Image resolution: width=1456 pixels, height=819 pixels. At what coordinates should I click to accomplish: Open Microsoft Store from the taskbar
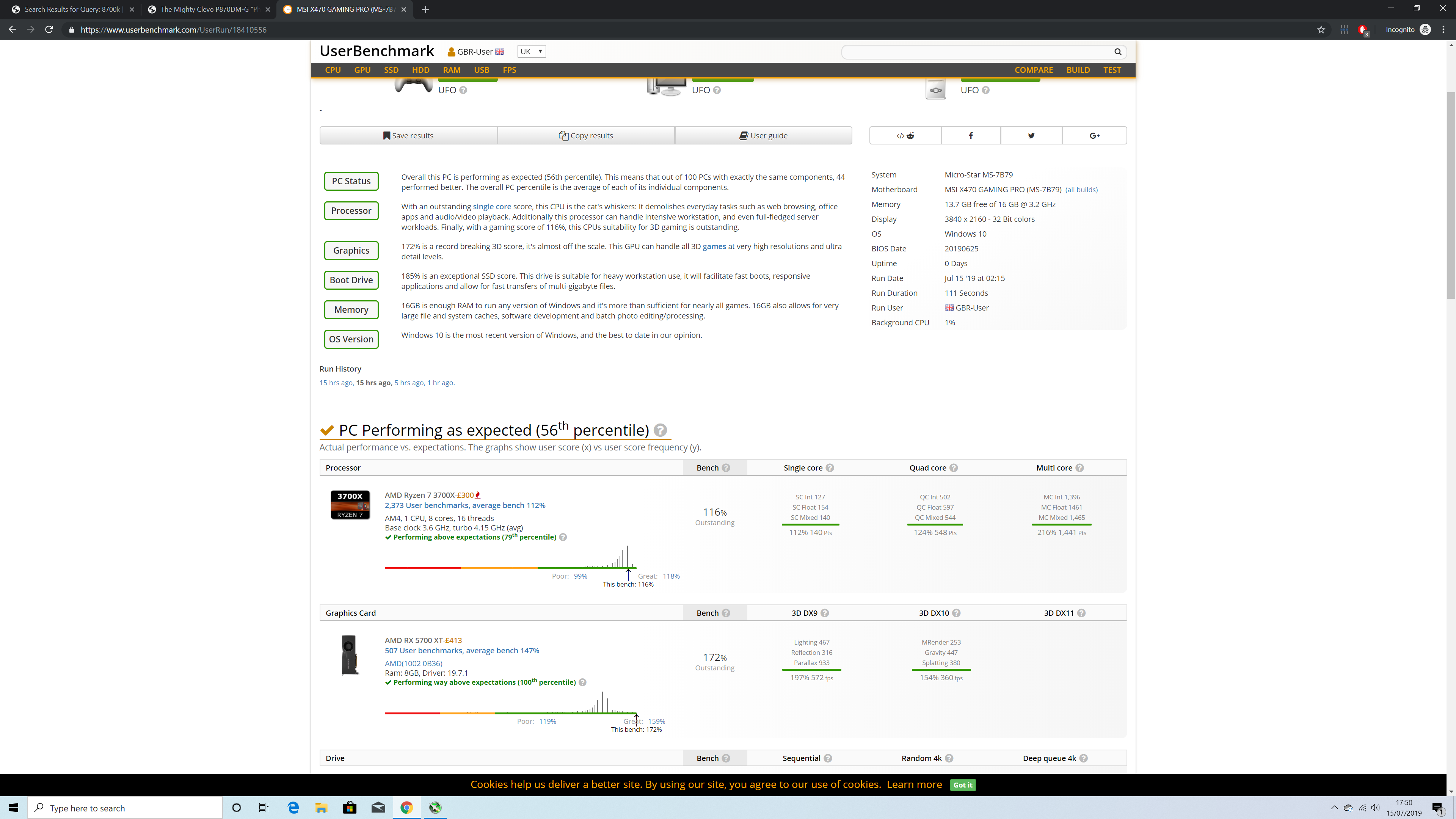350,808
